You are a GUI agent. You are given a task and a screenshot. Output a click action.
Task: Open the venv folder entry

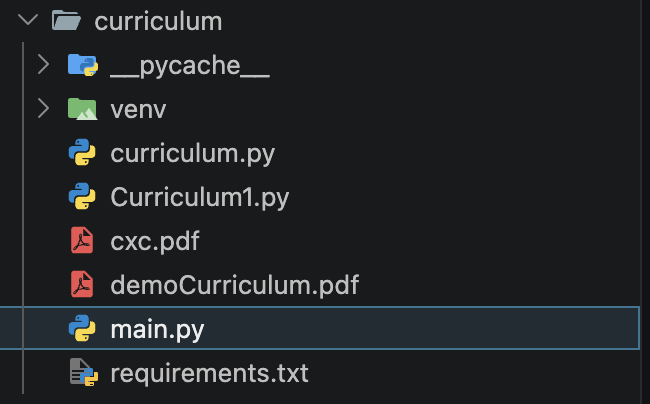click(138, 109)
